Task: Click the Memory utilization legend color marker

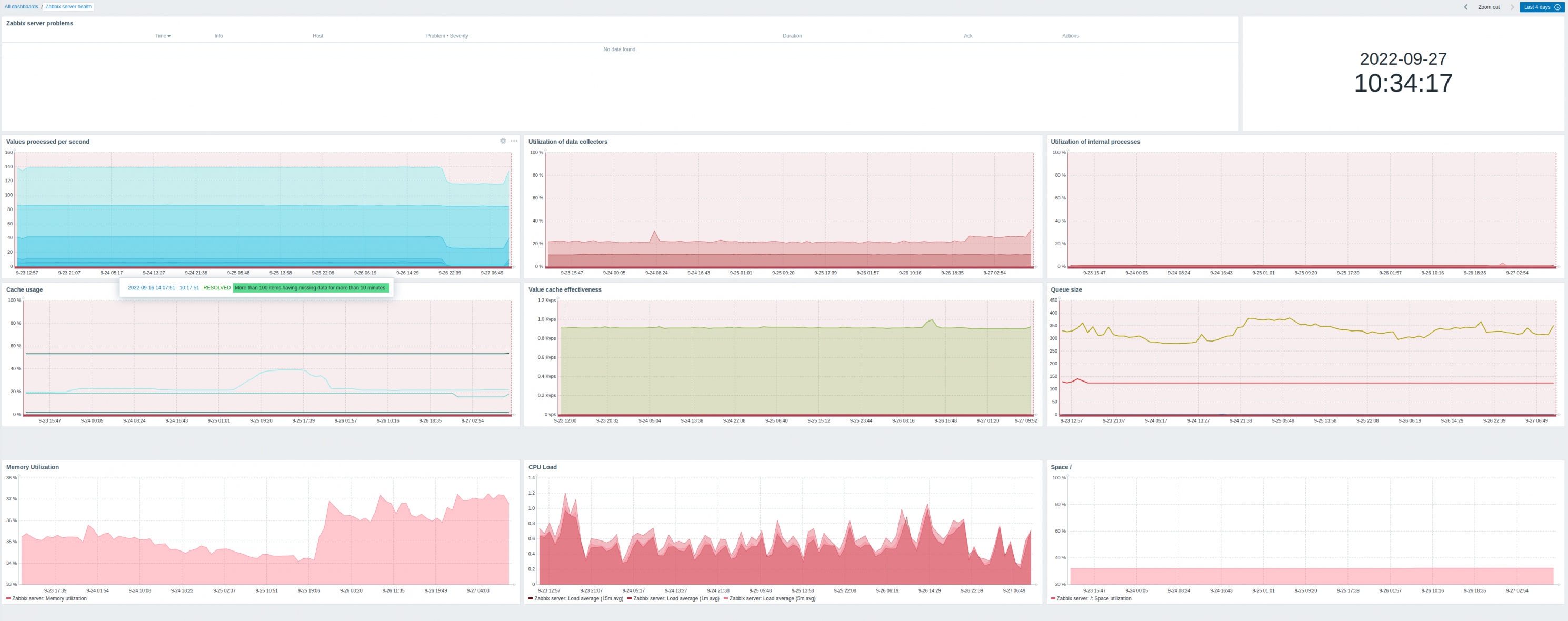Action: coord(8,598)
